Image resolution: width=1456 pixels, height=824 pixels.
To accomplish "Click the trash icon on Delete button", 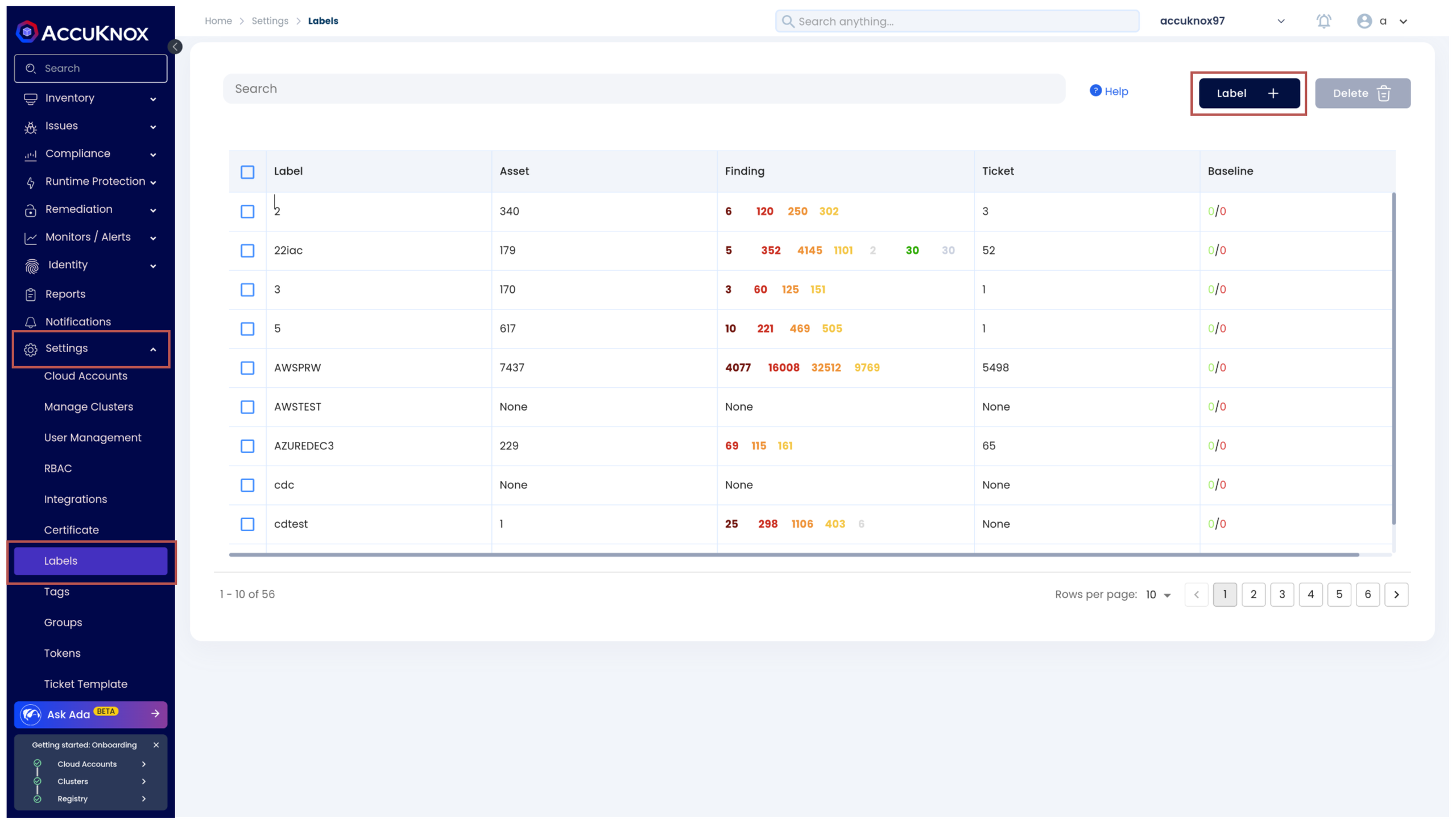I will [x=1384, y=93].
